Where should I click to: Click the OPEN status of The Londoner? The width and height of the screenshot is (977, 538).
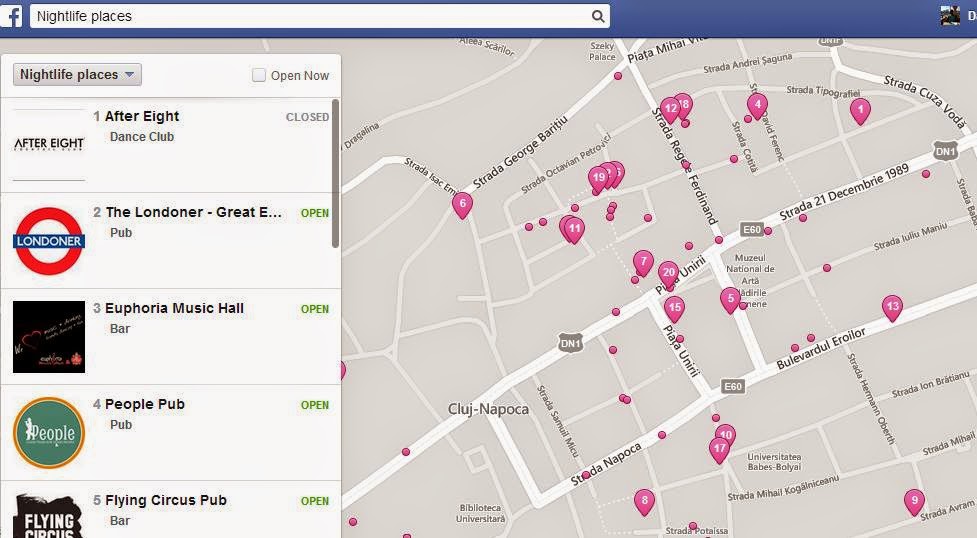pos(315,213)
